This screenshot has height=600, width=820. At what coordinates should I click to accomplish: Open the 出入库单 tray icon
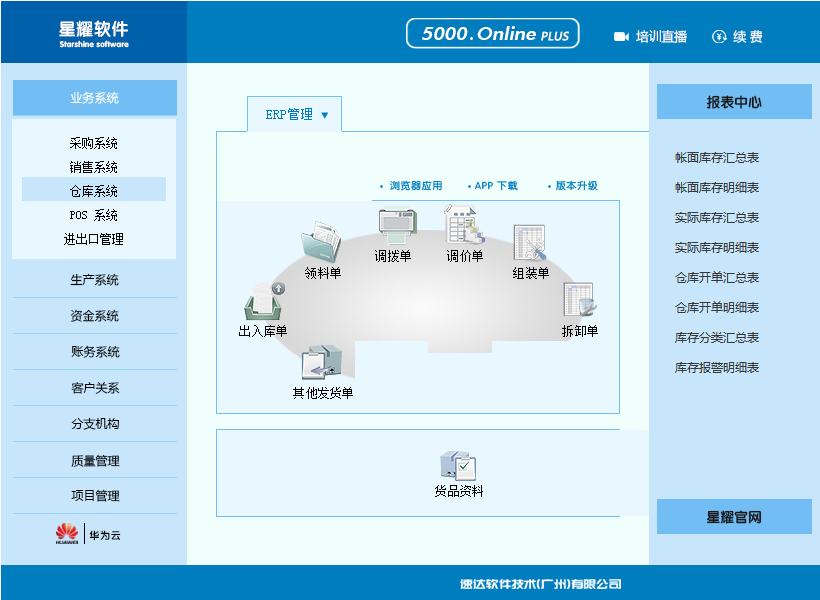(263, 301)
